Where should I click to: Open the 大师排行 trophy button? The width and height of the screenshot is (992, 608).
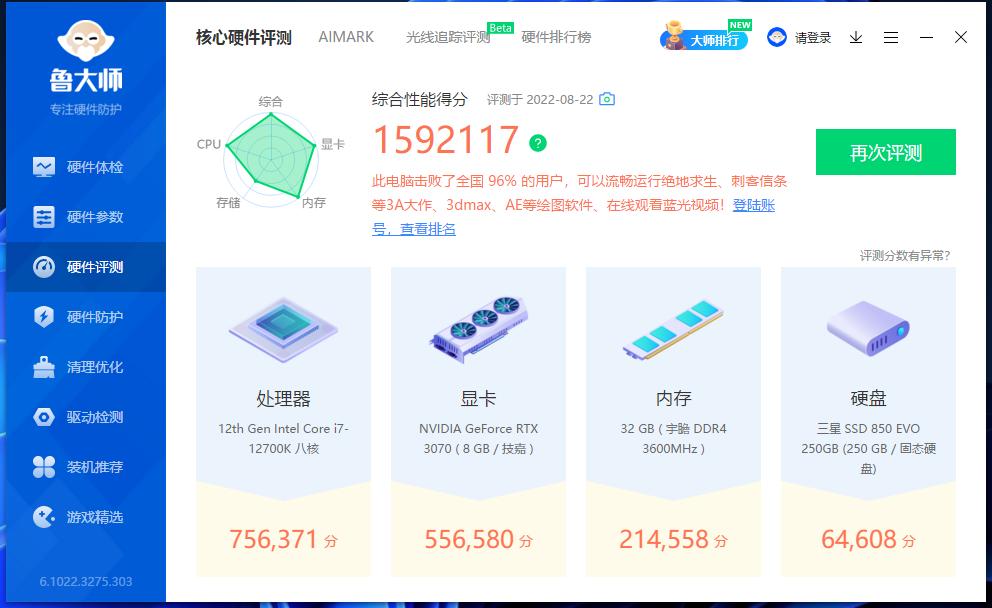pyautogui.click(x=704, y=37)
